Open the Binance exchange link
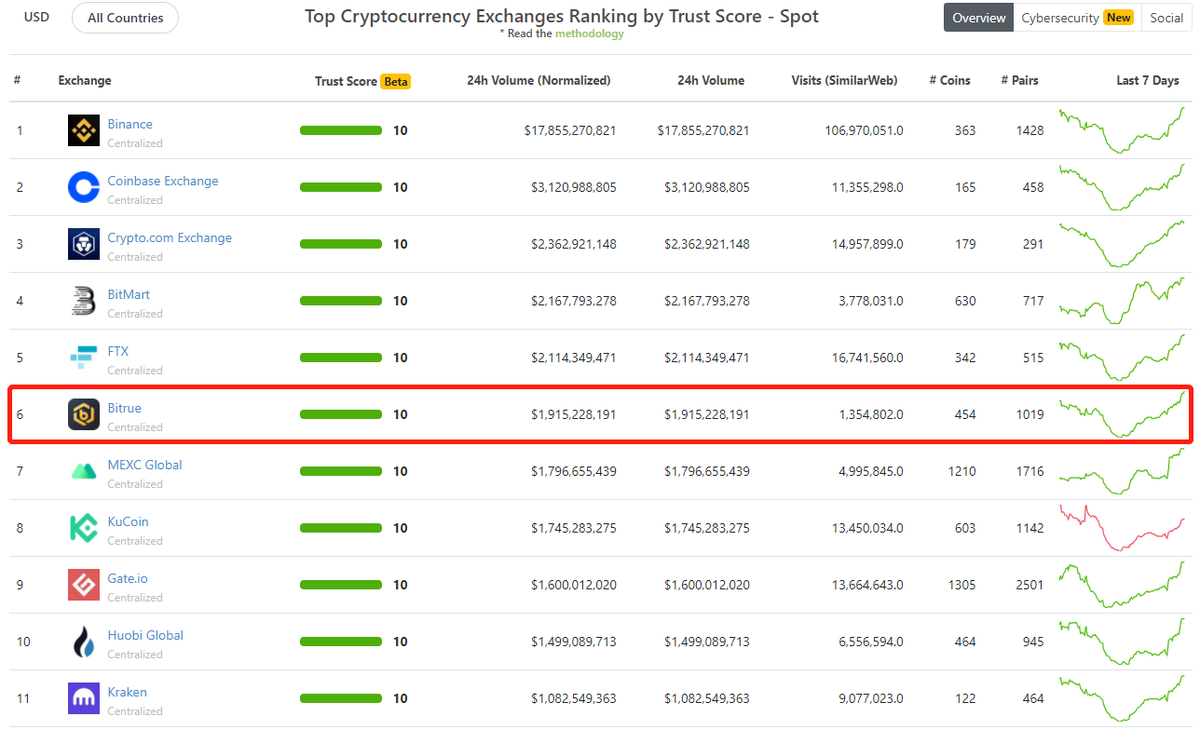 tap(130, 124)
